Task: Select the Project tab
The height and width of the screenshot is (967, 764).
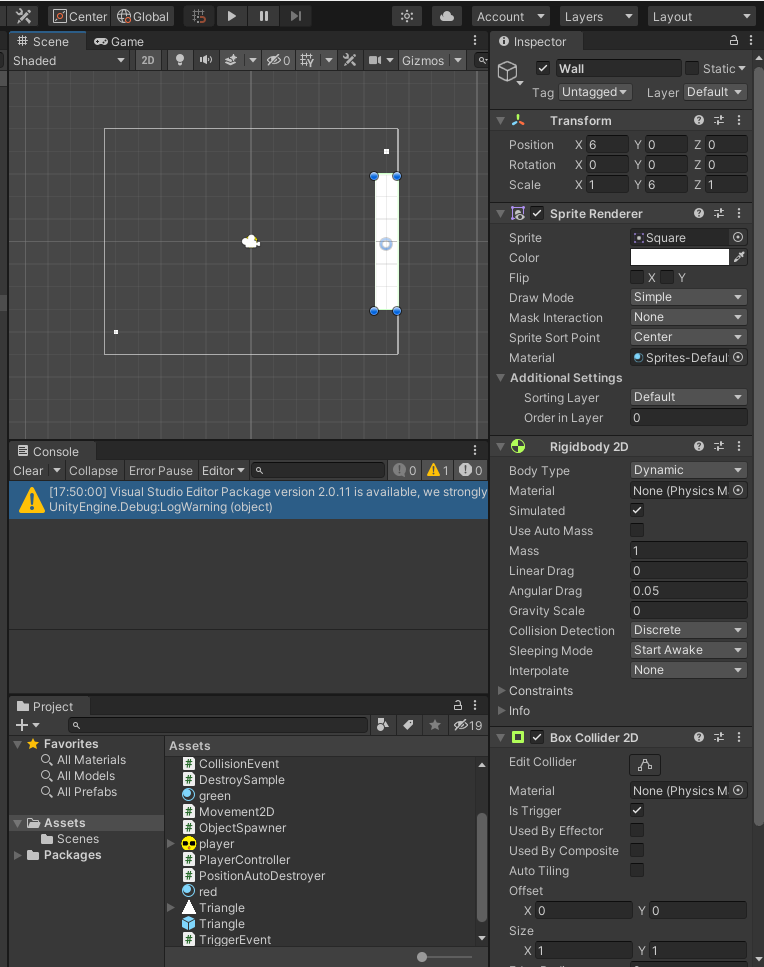Action: pos(45,706)
